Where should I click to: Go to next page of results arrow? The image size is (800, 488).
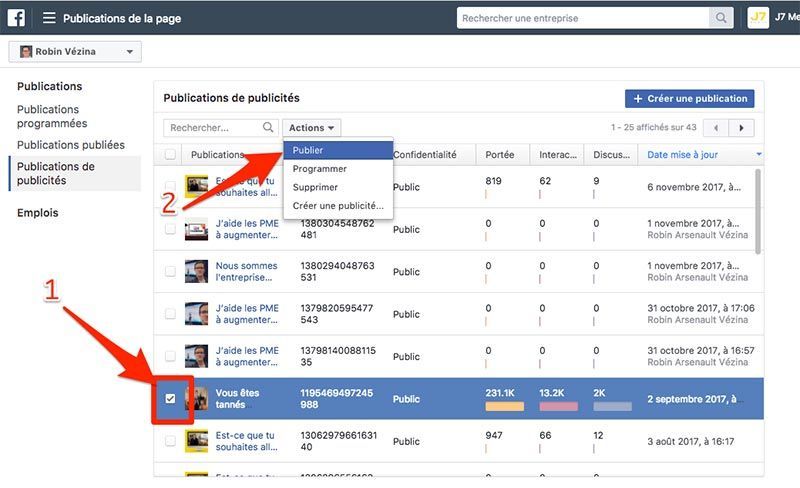pyautogui.click(x=741, y=128)
